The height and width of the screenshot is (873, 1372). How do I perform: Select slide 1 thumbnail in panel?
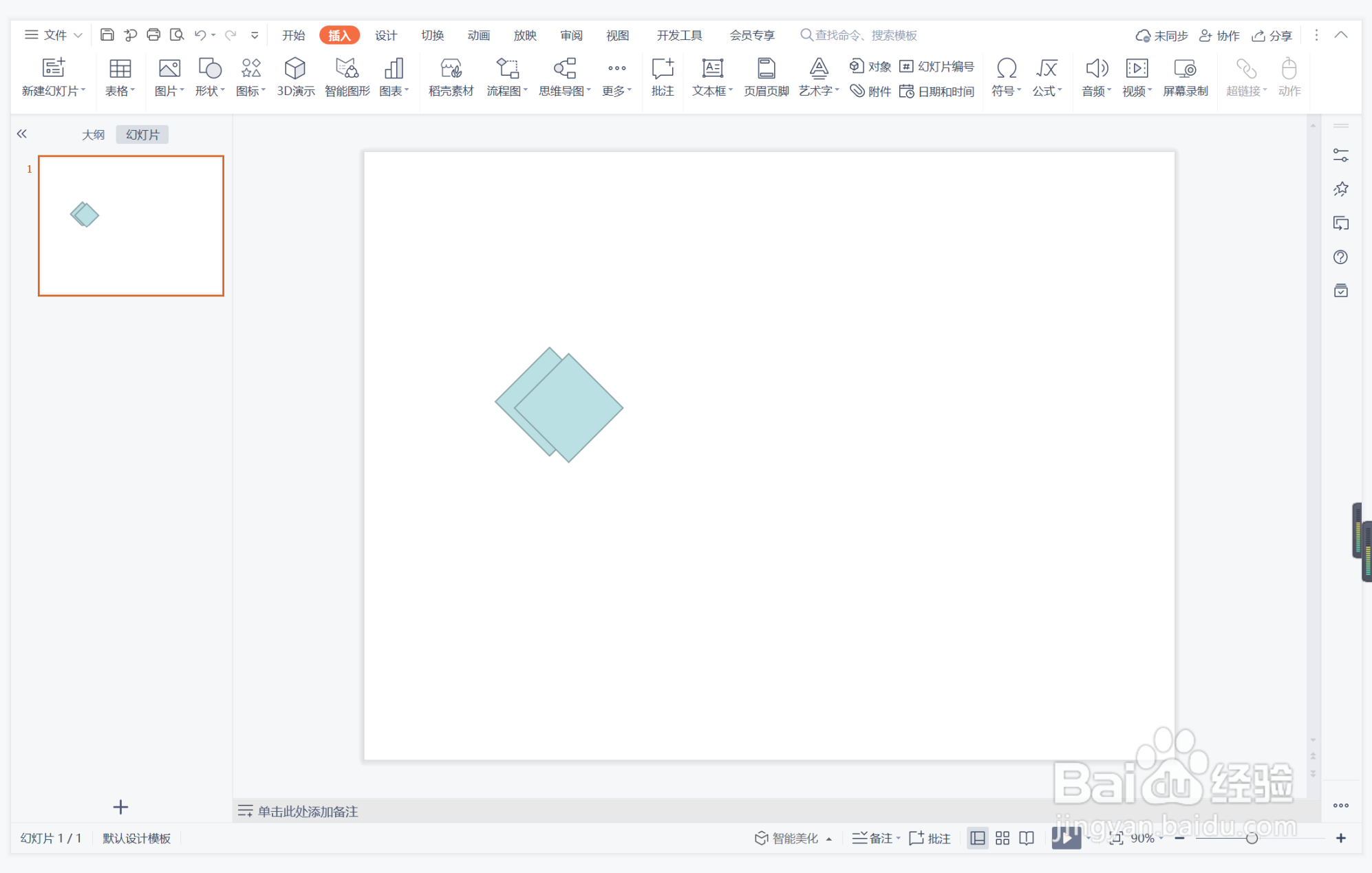tap(131, 226)
